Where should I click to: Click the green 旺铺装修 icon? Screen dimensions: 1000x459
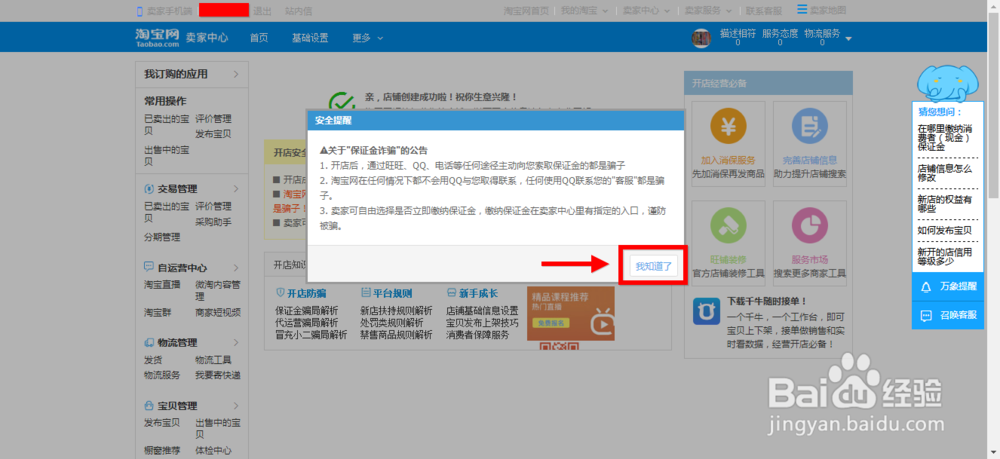click(x=728, y=226)
